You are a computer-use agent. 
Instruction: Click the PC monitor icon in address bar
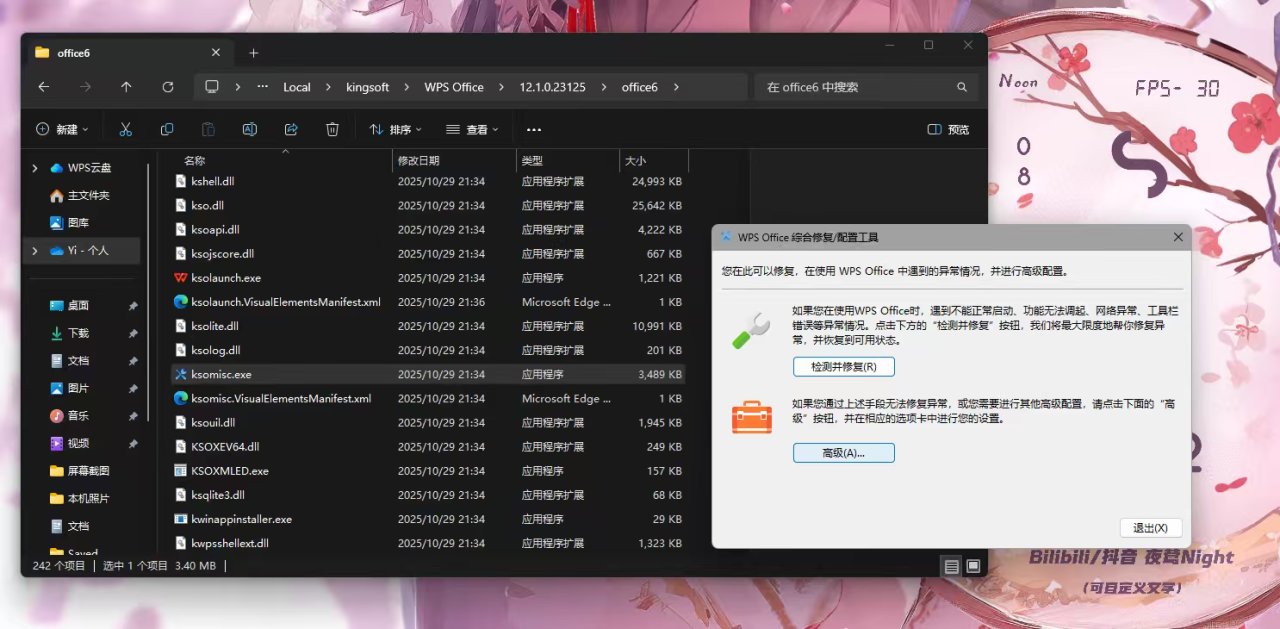pos(212,87)
